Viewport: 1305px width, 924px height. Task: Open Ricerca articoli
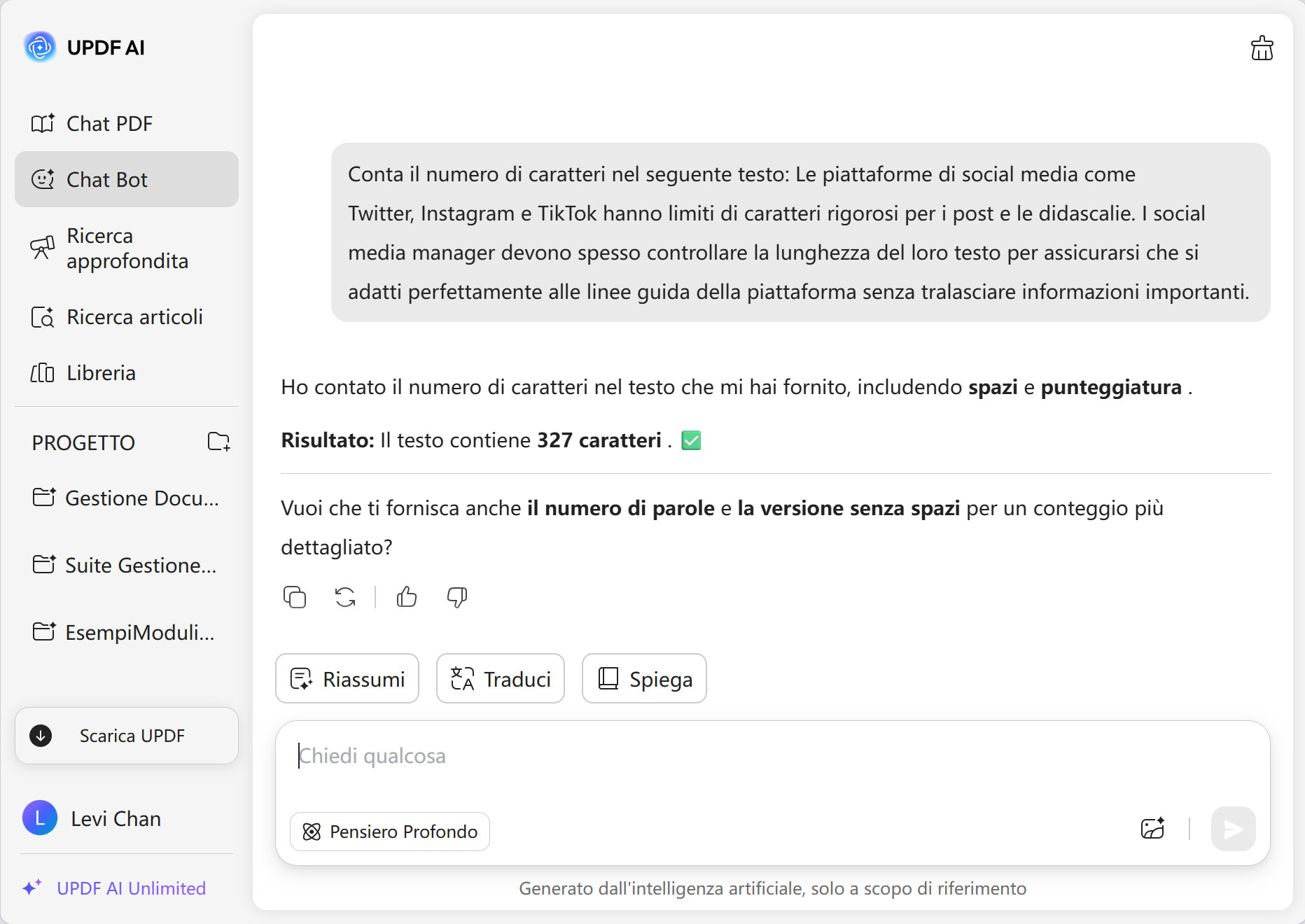point(134,317)
